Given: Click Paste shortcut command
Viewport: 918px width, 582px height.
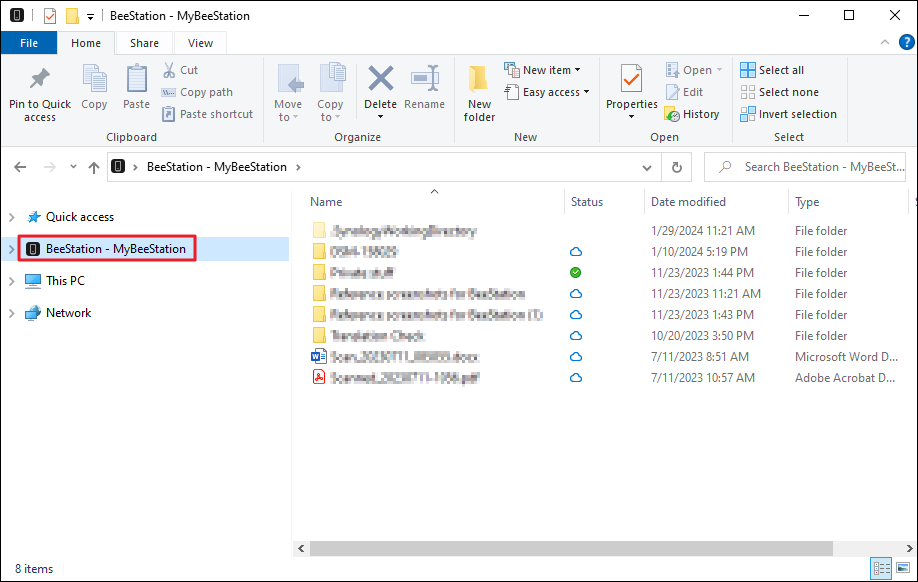Looking at the screenshot, I should pos(208,114).
